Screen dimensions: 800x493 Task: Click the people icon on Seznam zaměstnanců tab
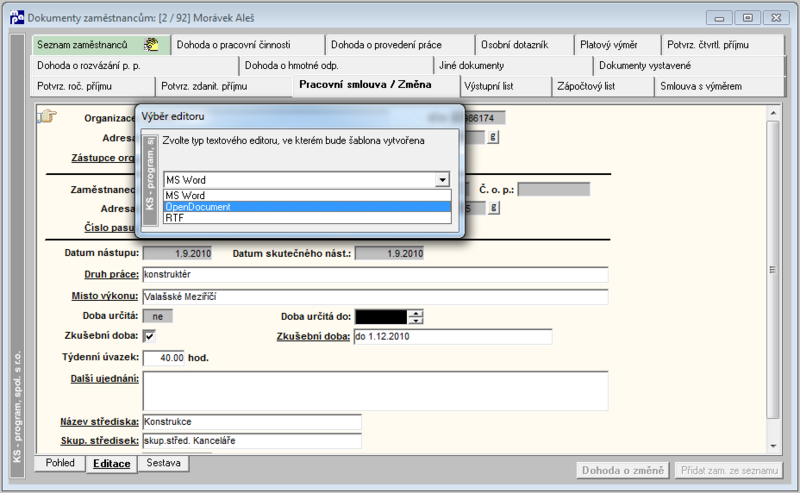151,44
